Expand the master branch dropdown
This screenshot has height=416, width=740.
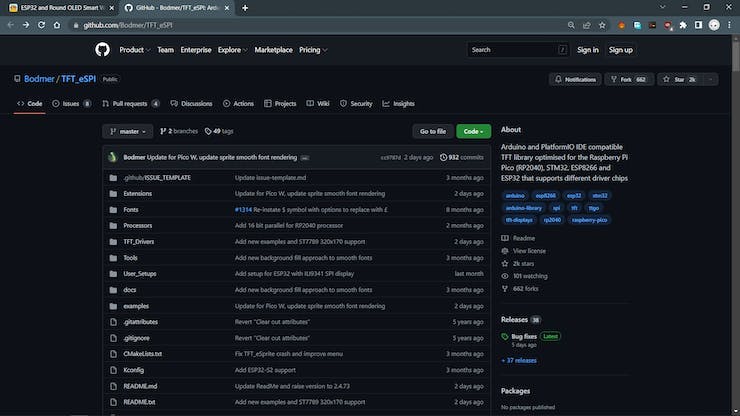click(128, 131)
